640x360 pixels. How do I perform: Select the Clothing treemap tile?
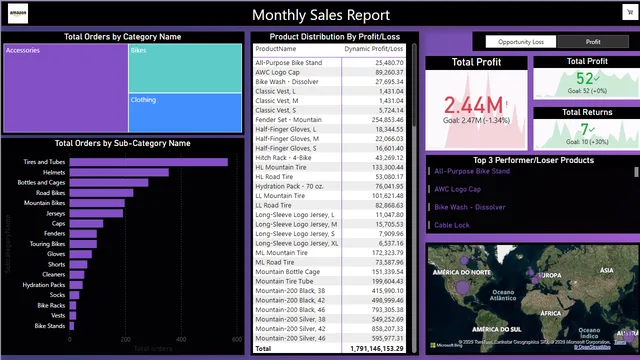(185, 113)
